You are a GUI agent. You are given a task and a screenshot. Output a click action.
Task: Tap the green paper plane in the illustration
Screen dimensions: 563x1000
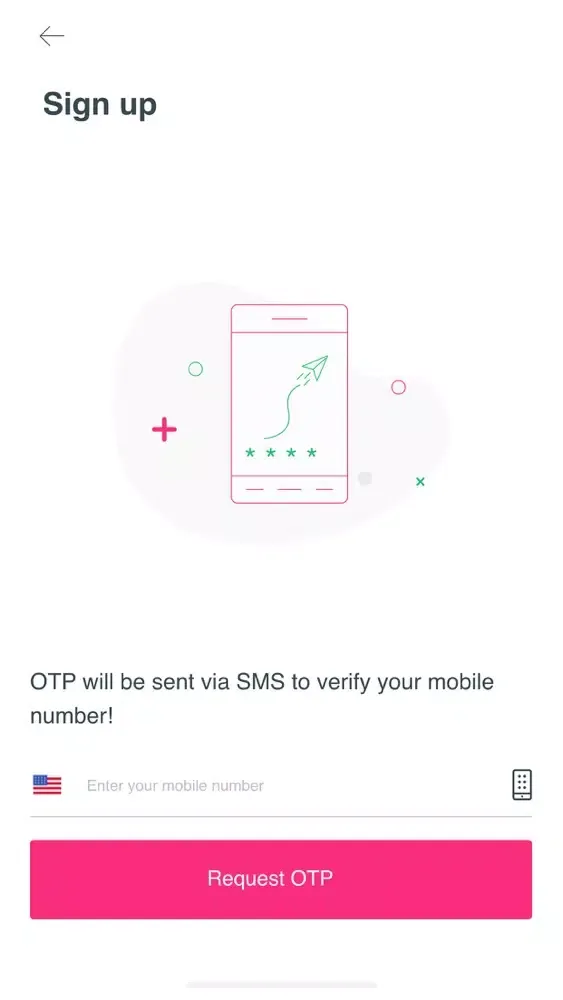(x=314, y=367)
